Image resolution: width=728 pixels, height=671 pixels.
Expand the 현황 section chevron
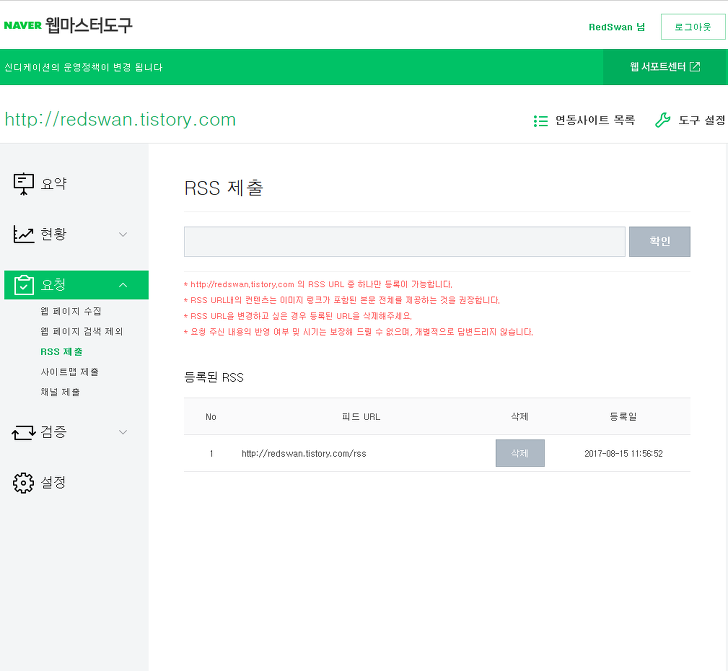tap(123, 234)
